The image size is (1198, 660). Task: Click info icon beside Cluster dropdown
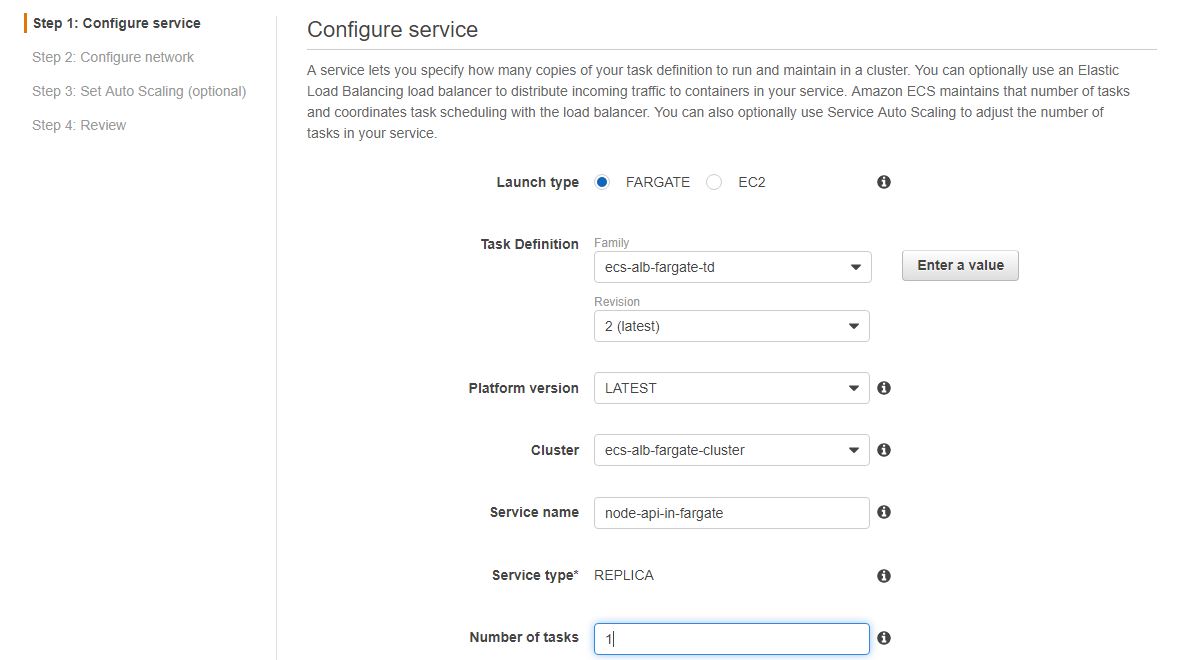pos(884,450)
